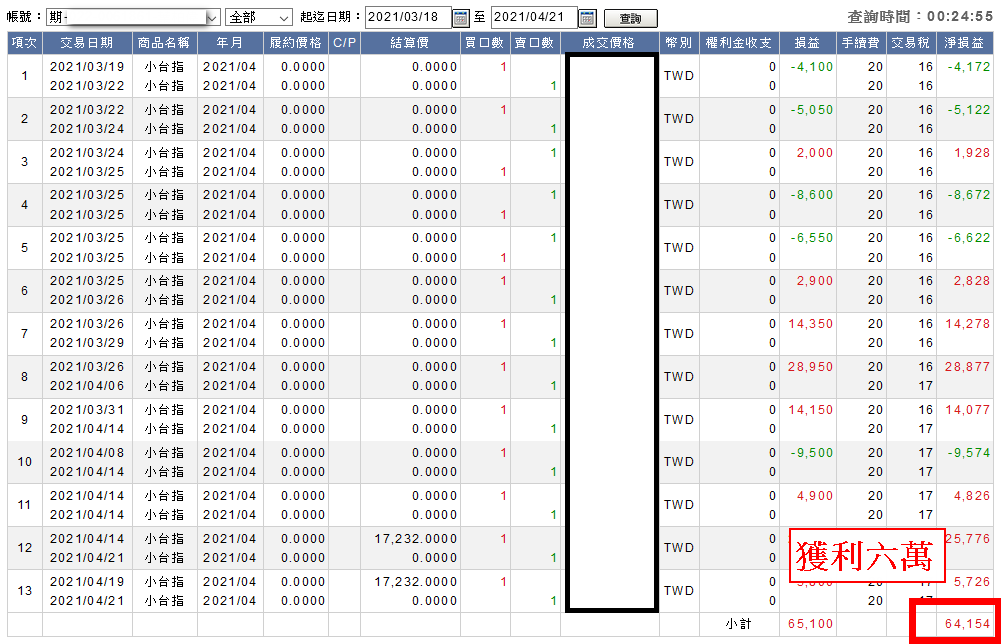The width and height of the screenshot is (1001, 644).
Task: Click the 淨損益 column header
Action: 964,43
